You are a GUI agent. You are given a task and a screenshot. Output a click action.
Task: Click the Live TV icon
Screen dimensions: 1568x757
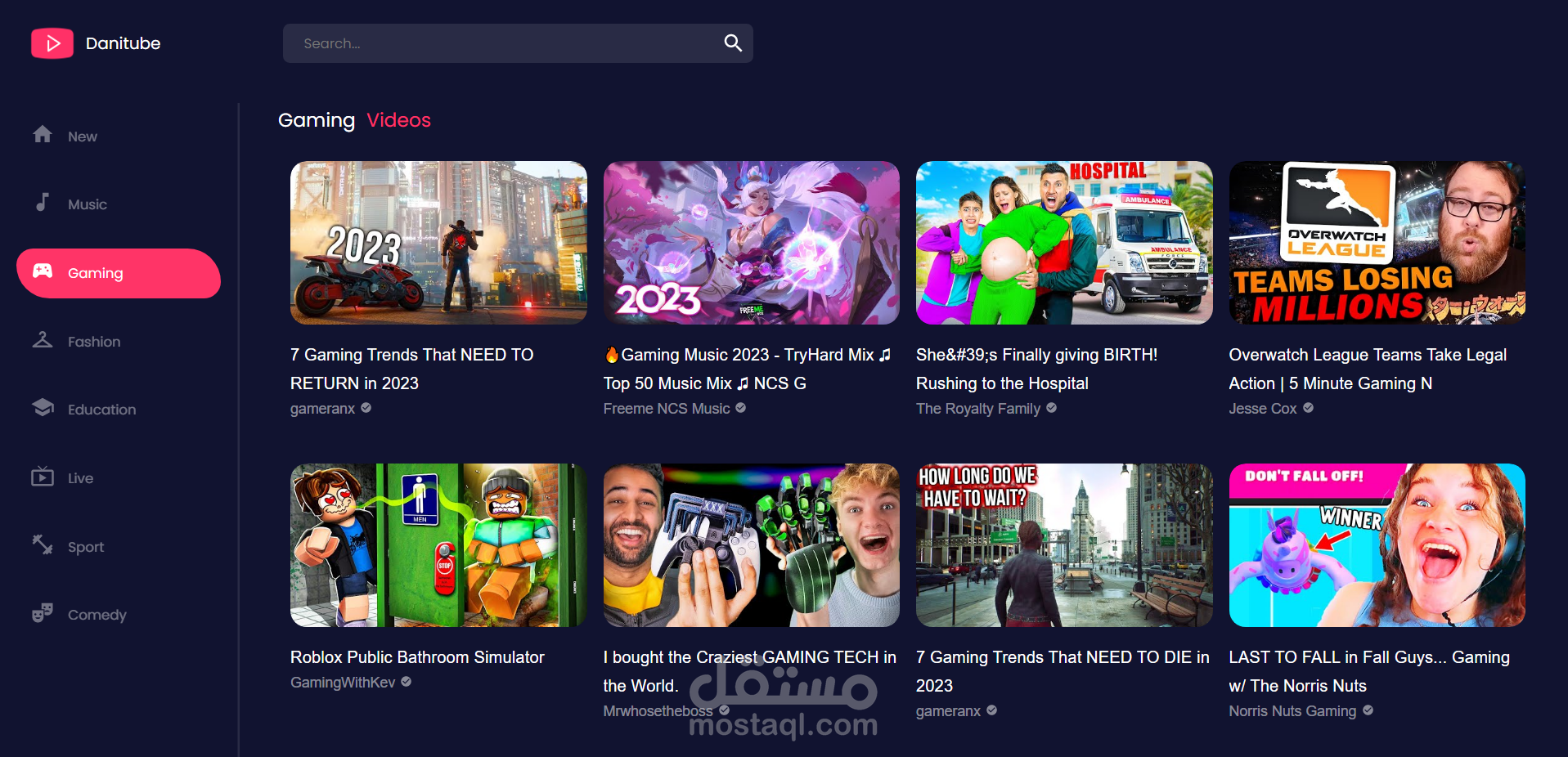tap(43, 476)
